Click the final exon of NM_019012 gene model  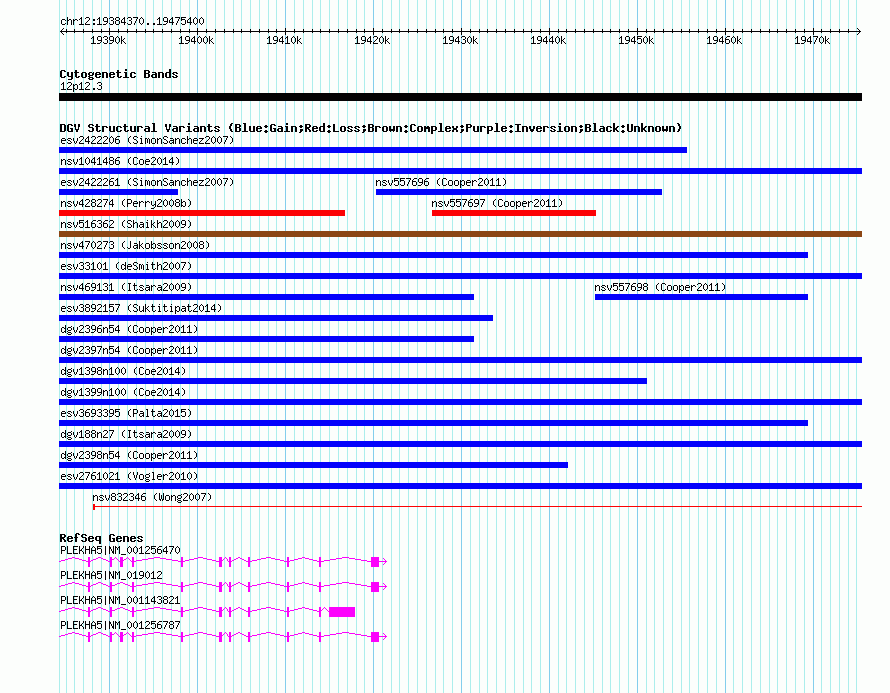[375, 587]
